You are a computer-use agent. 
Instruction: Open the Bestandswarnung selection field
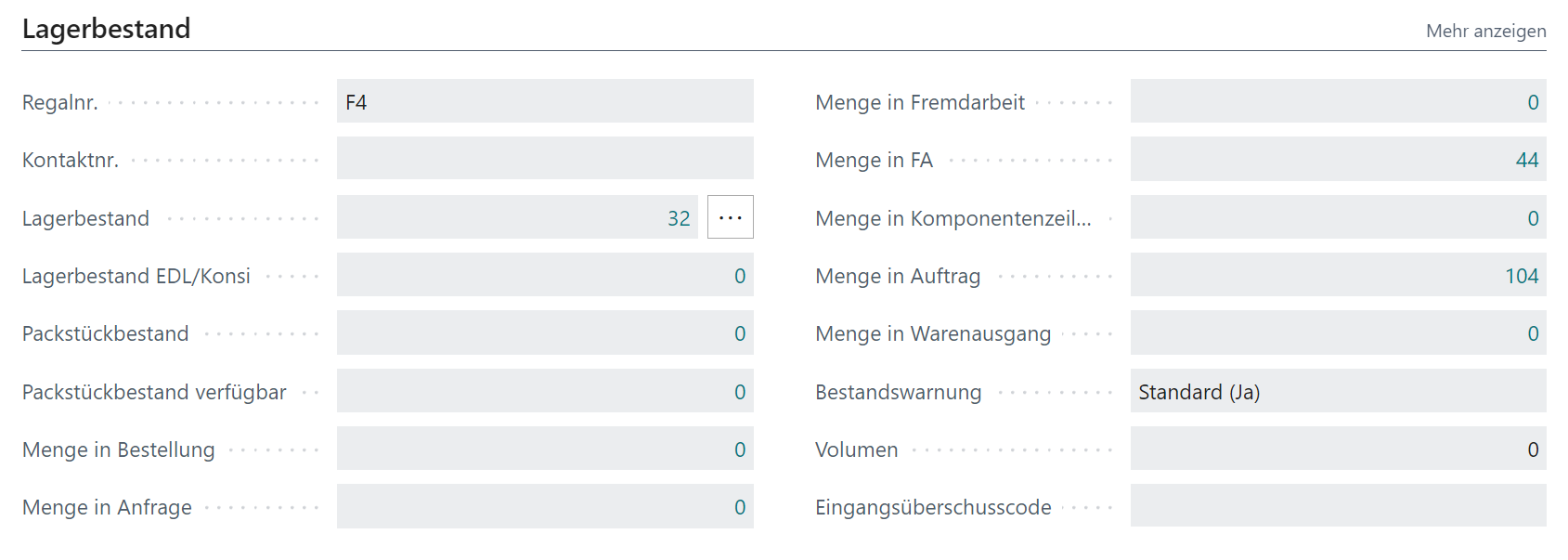coord(1337,391)
